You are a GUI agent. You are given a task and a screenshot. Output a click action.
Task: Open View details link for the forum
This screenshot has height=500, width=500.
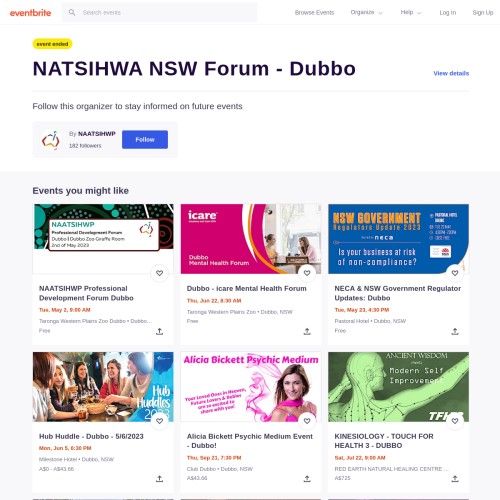coord(451,73)
